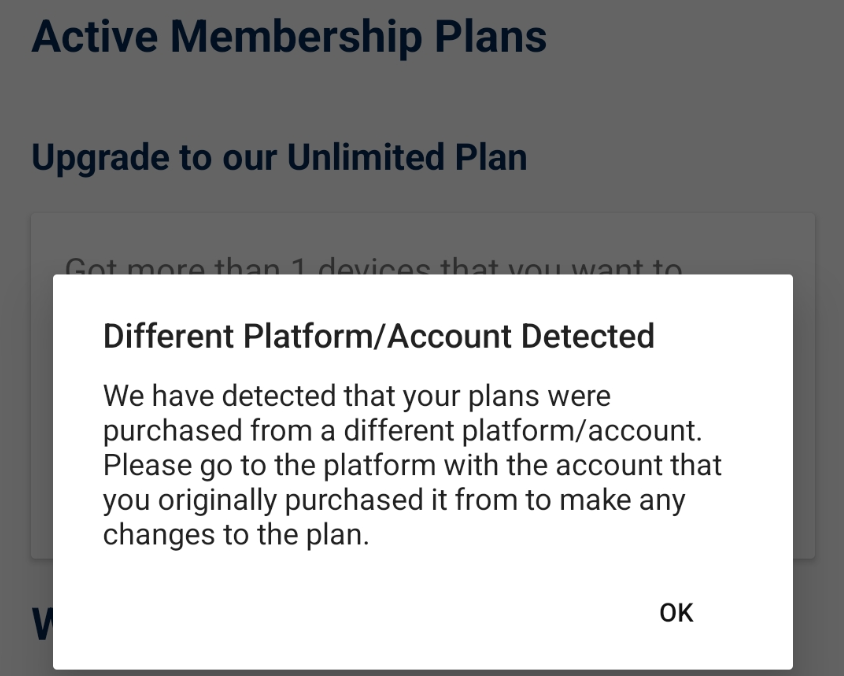
Task: Click the line 'We have detected that your plans were'
Action: click(x=356, y=396)
